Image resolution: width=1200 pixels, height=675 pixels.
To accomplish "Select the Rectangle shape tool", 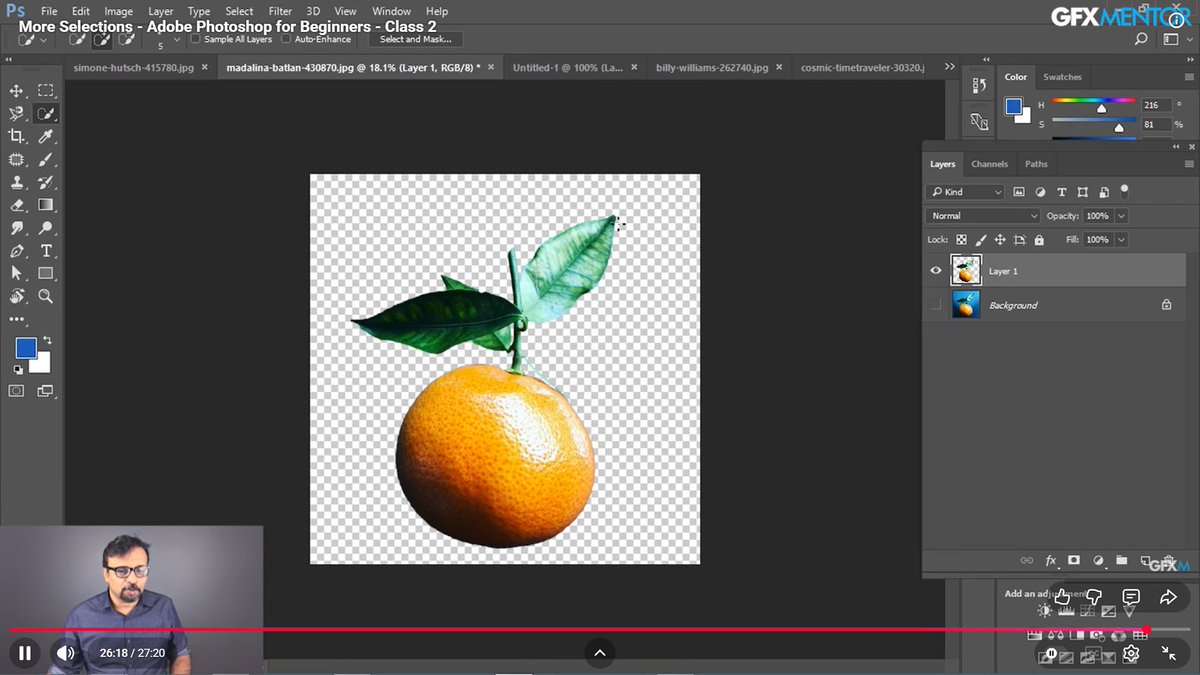I will pos(46,273).
